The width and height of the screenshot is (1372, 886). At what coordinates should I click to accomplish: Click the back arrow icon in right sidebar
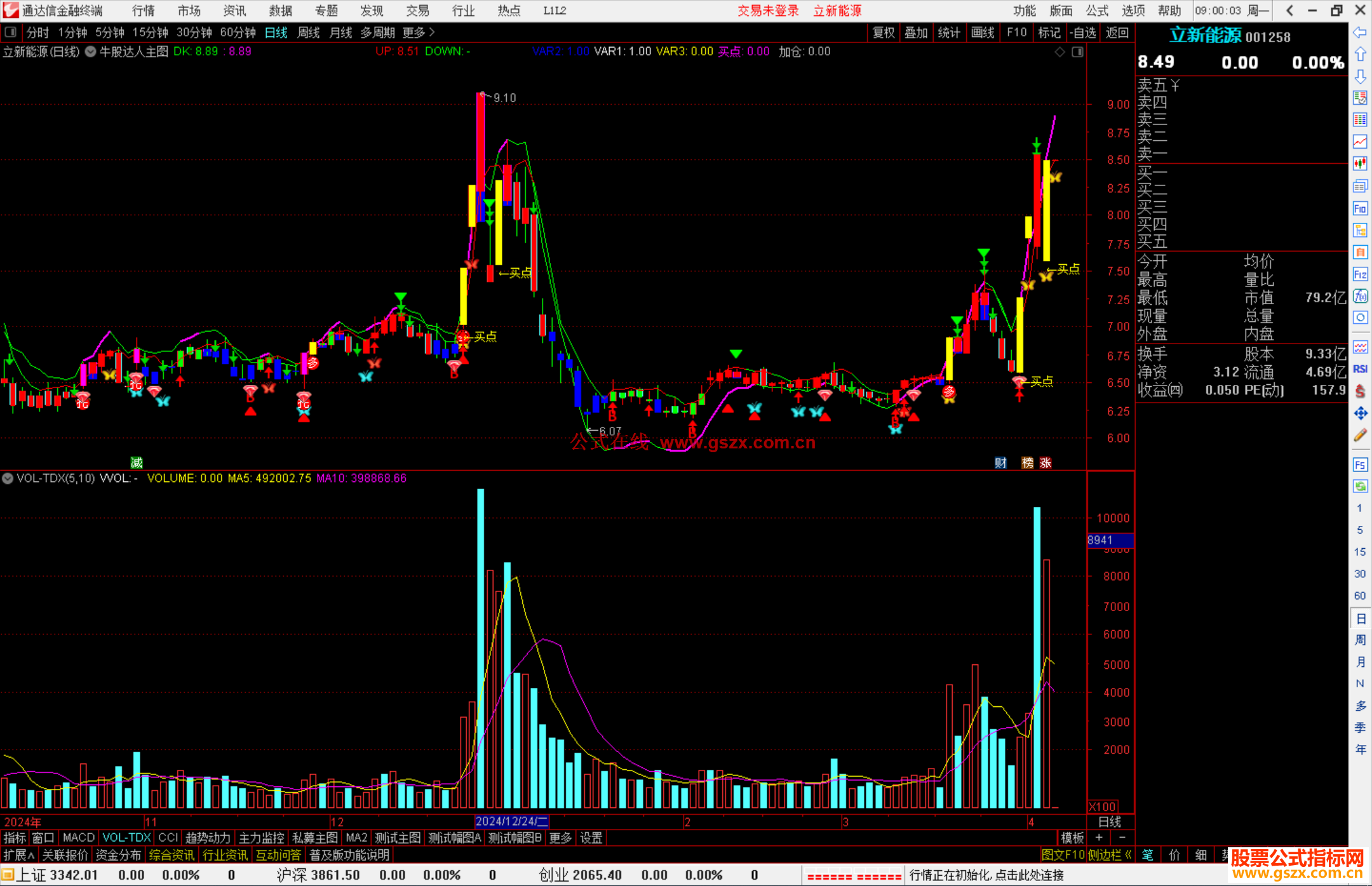pyautogui.click(x=1360, y=32)
